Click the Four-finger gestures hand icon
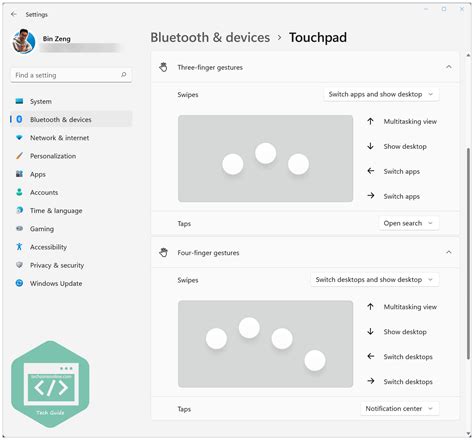 (x=163, y=252)
